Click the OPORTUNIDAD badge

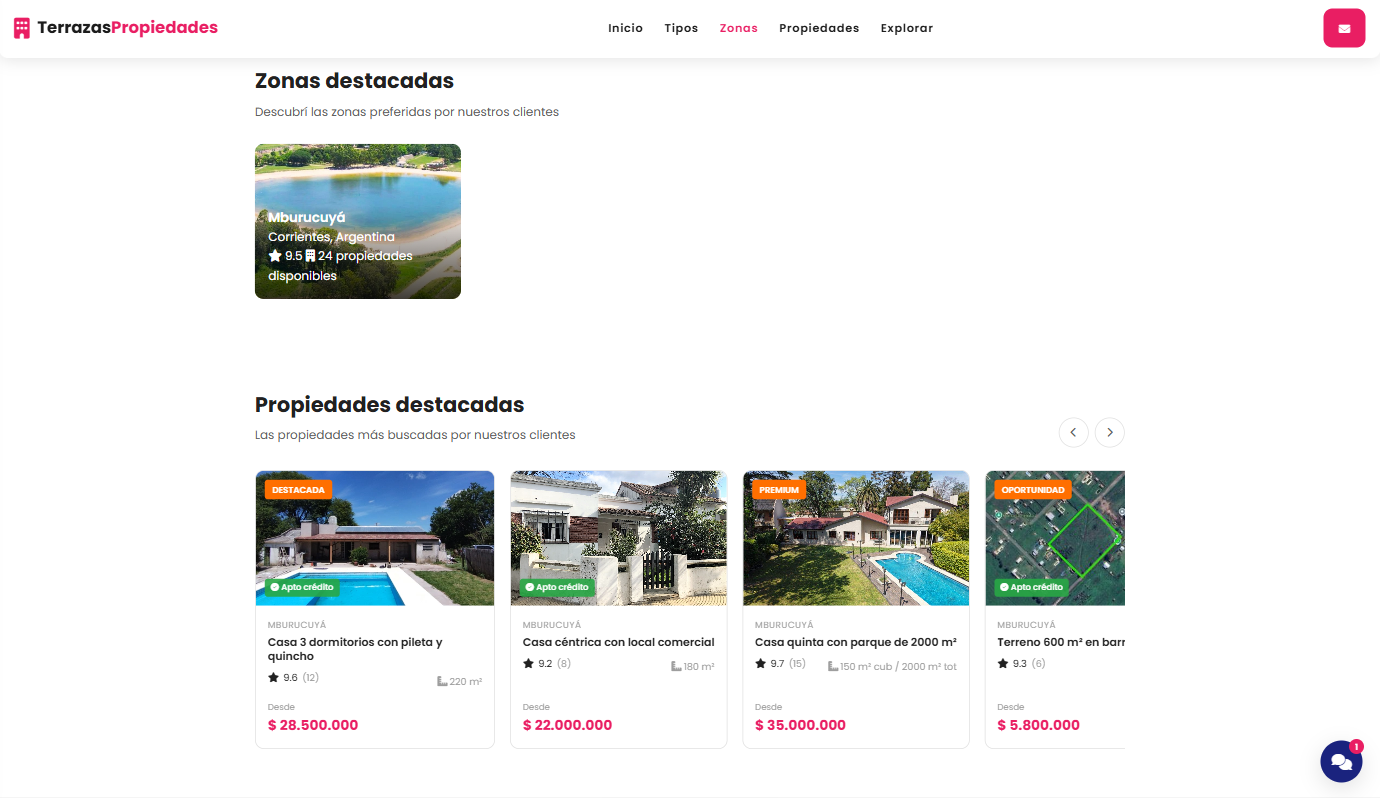point(1033,490)
